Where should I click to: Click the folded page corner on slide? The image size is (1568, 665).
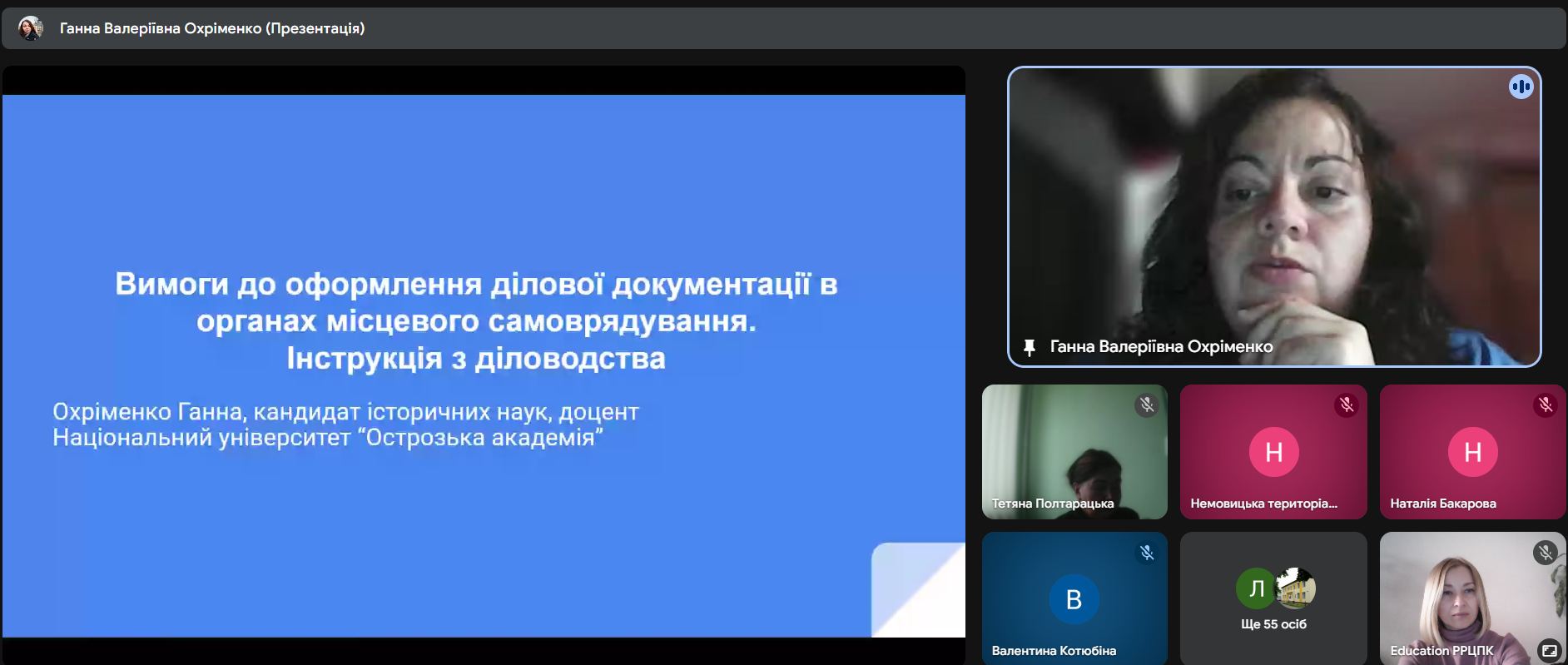918,589
